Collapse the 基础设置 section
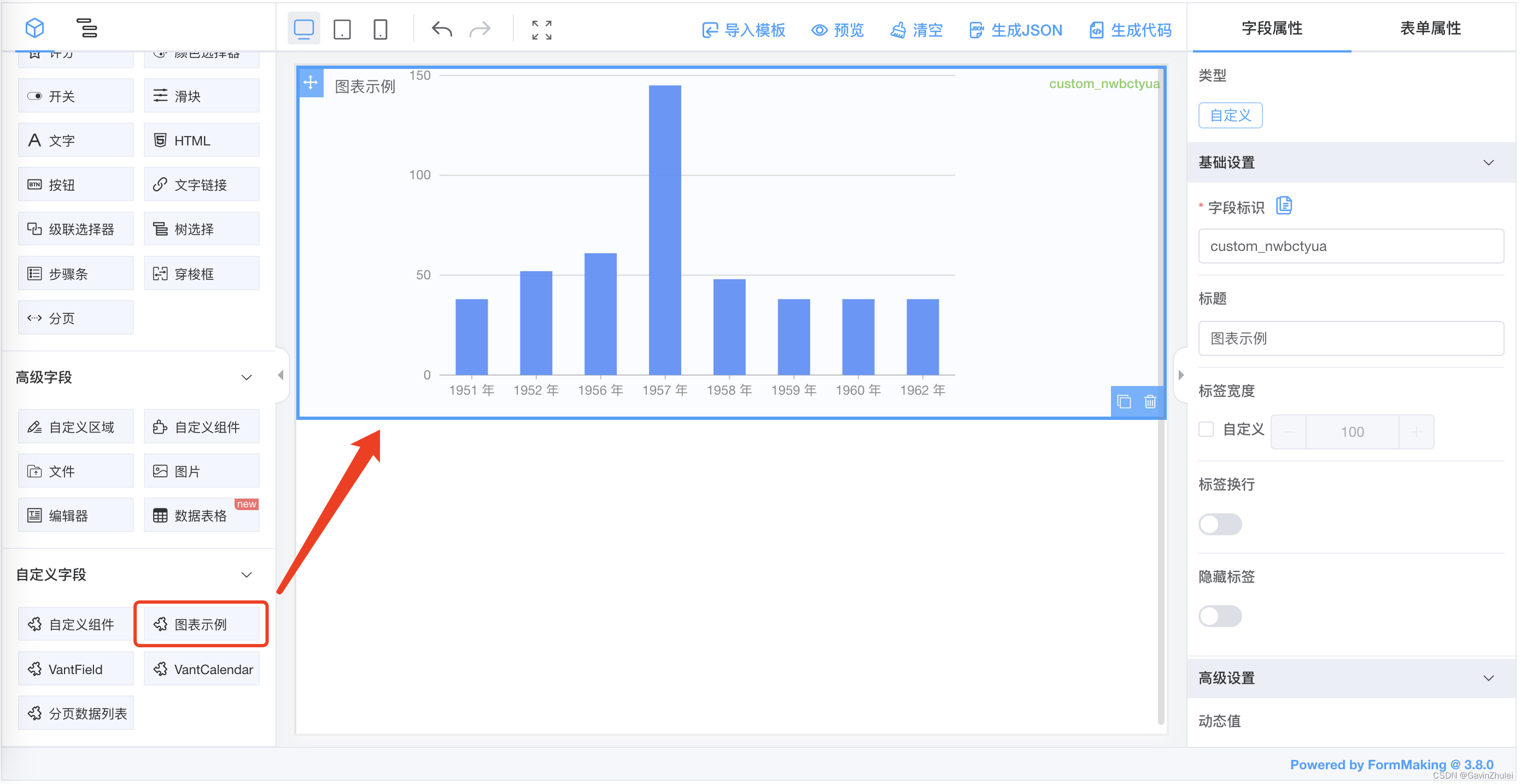Viewport: 1521px width, 784px height. [x=1489, y=162]
